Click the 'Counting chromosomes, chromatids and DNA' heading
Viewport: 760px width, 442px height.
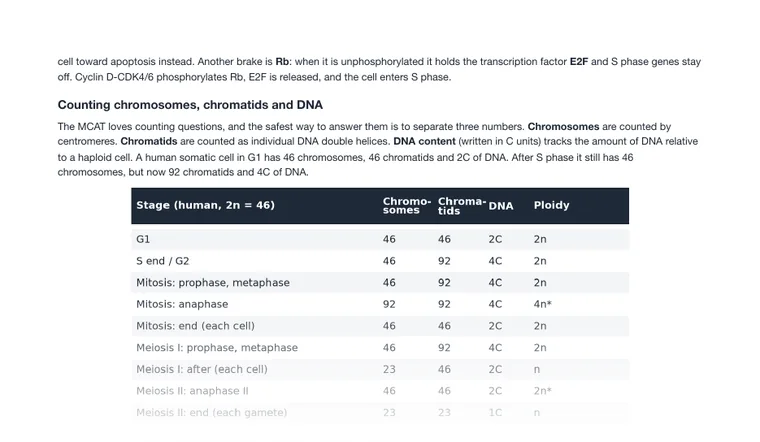(x=190, y=105)
